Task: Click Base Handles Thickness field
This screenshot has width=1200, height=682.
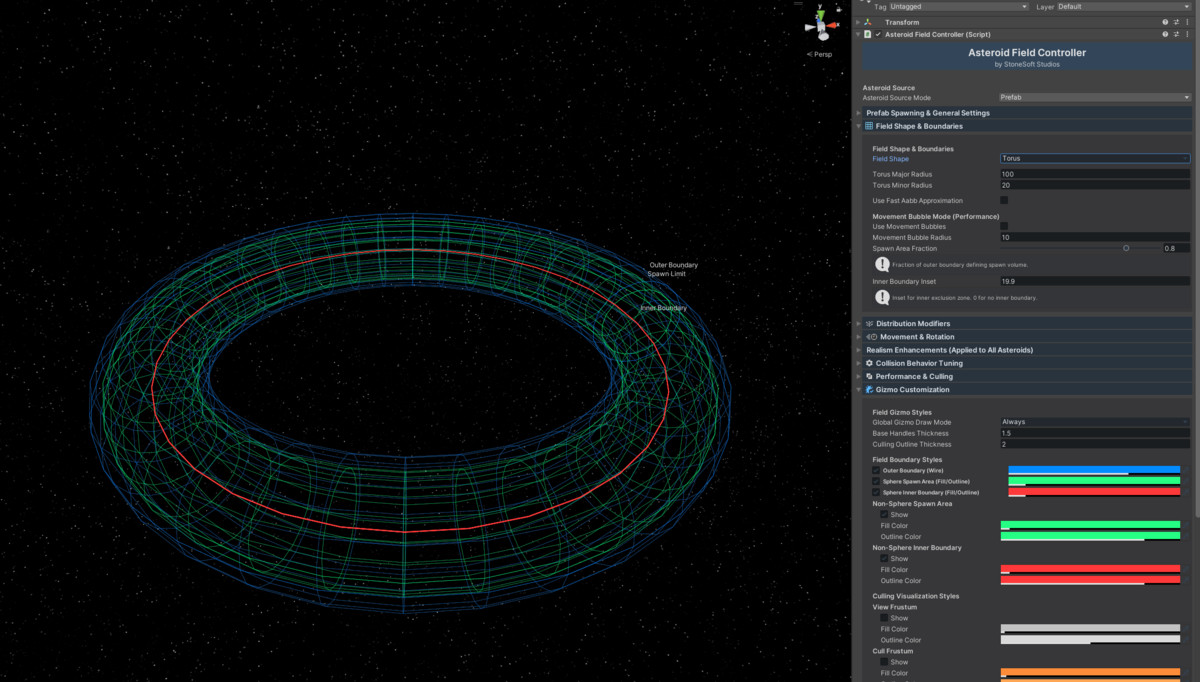Action: click(x=1095, y=433)
